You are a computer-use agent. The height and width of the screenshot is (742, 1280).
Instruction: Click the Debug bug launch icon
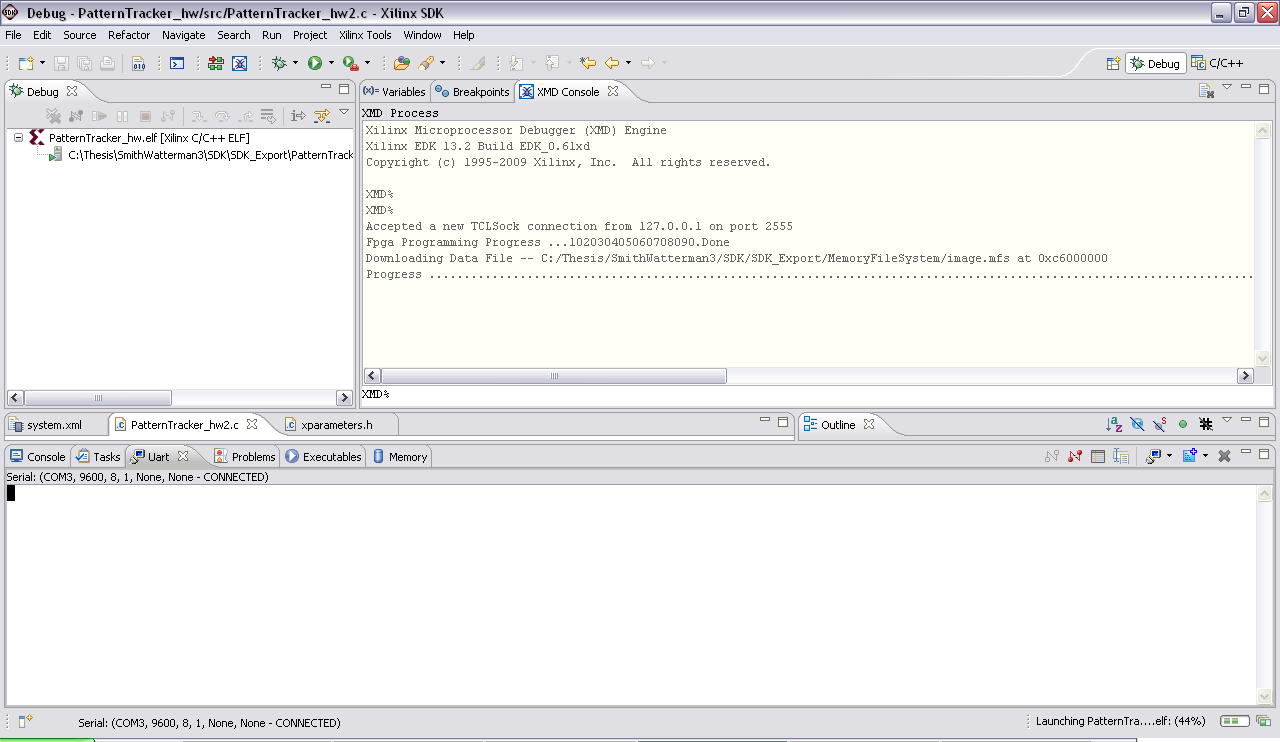[279, 63]
